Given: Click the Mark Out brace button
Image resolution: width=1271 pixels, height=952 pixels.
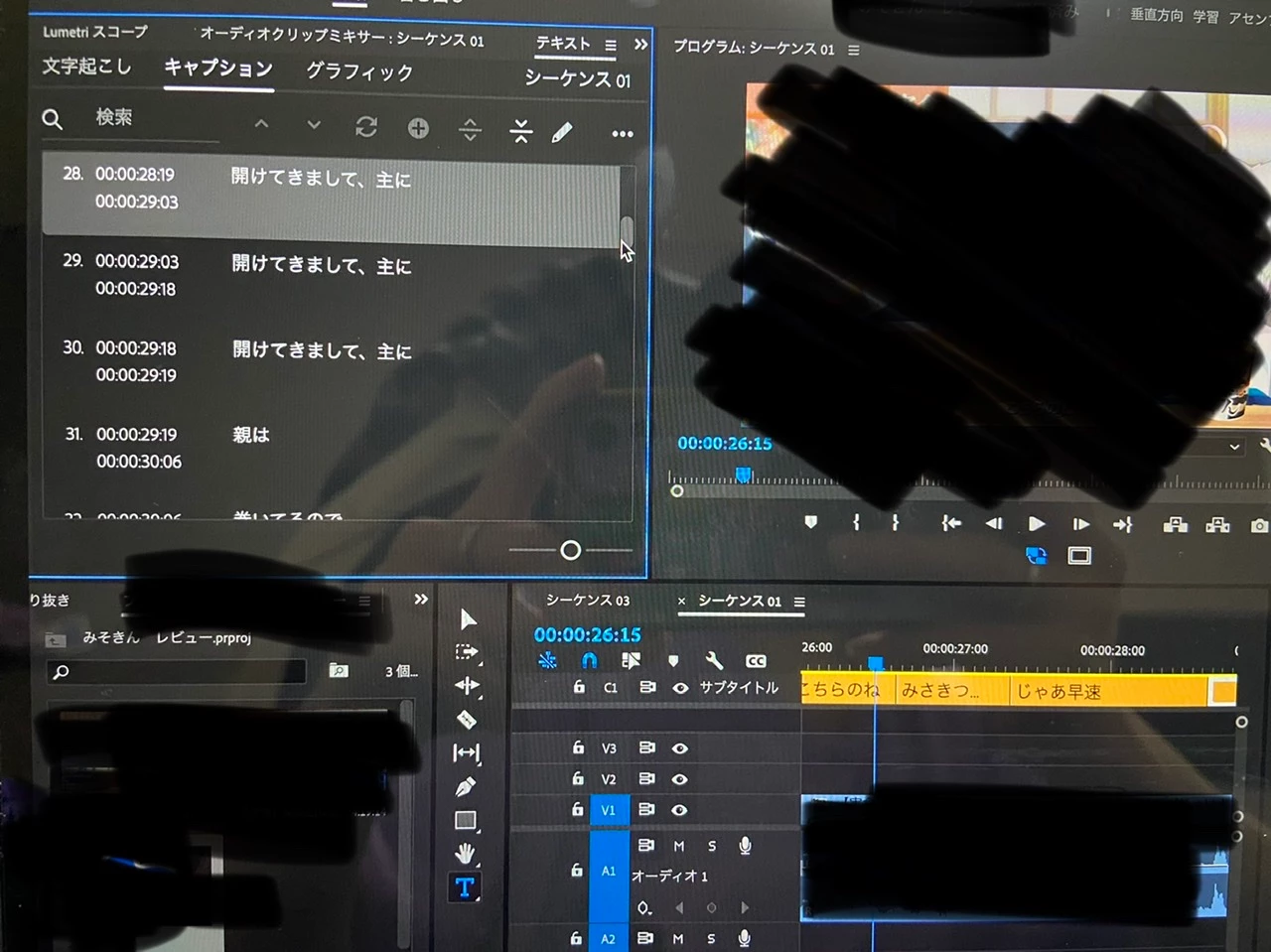Looking at the screenshot, I should tap(895, 522).
